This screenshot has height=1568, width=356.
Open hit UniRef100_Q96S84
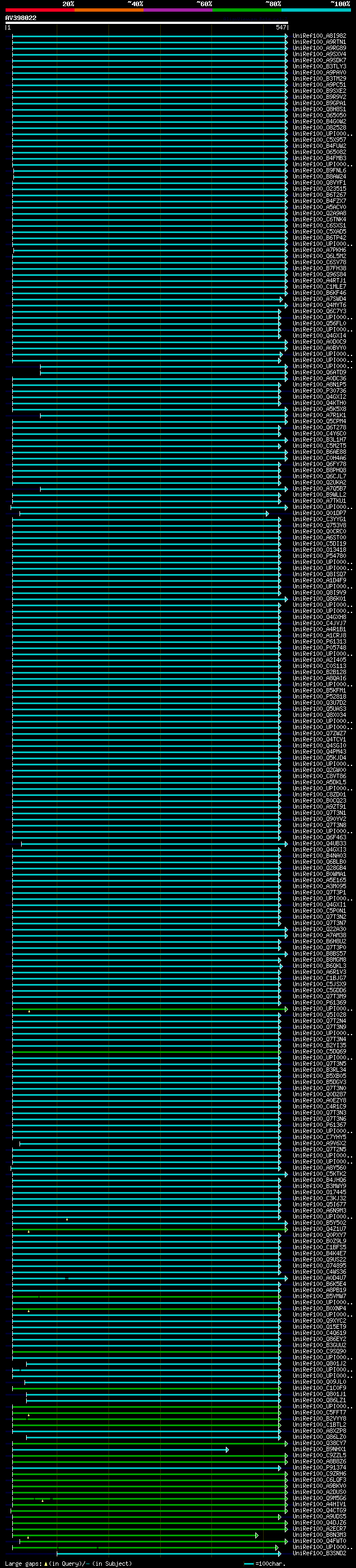[319, 275]
